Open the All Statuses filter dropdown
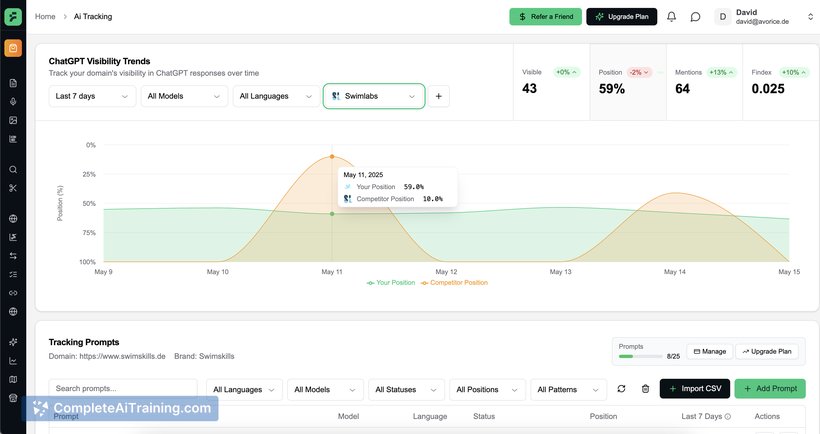 tap(406, 390)
